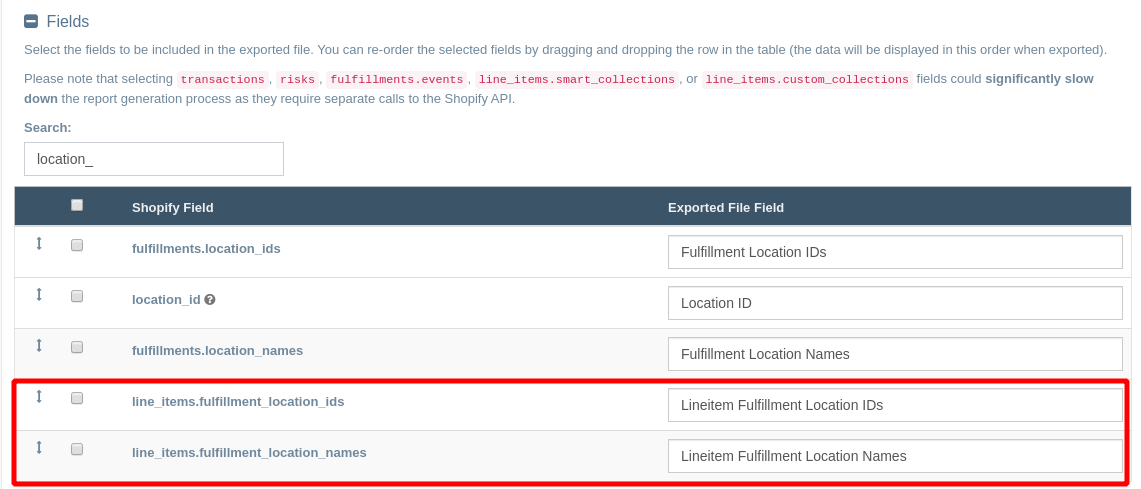Click the Fields section heading
This screenshot has width=1141, height=489.
tap(67, 21)
